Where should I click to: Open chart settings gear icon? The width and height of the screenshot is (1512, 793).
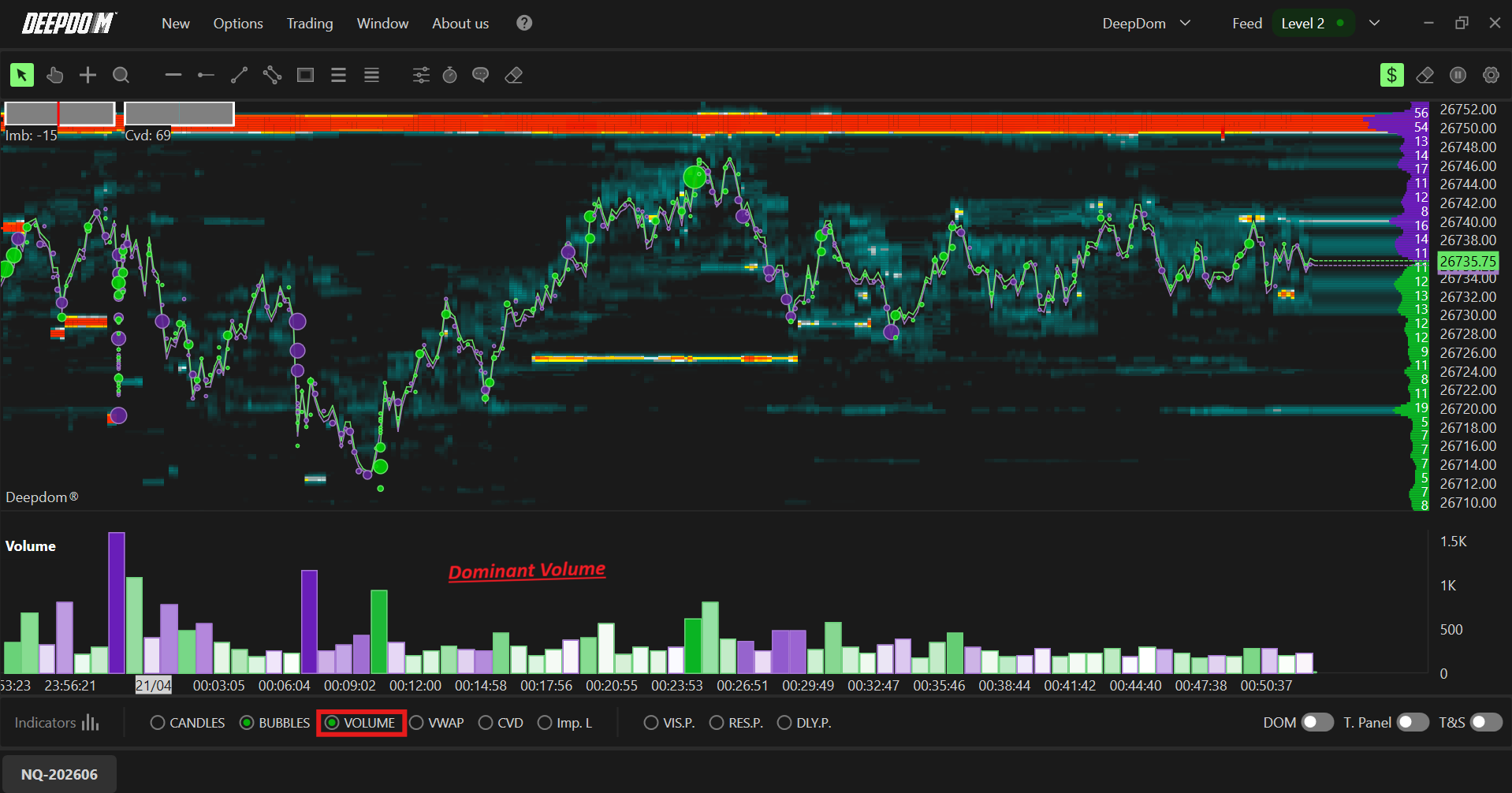(1491, 75)
